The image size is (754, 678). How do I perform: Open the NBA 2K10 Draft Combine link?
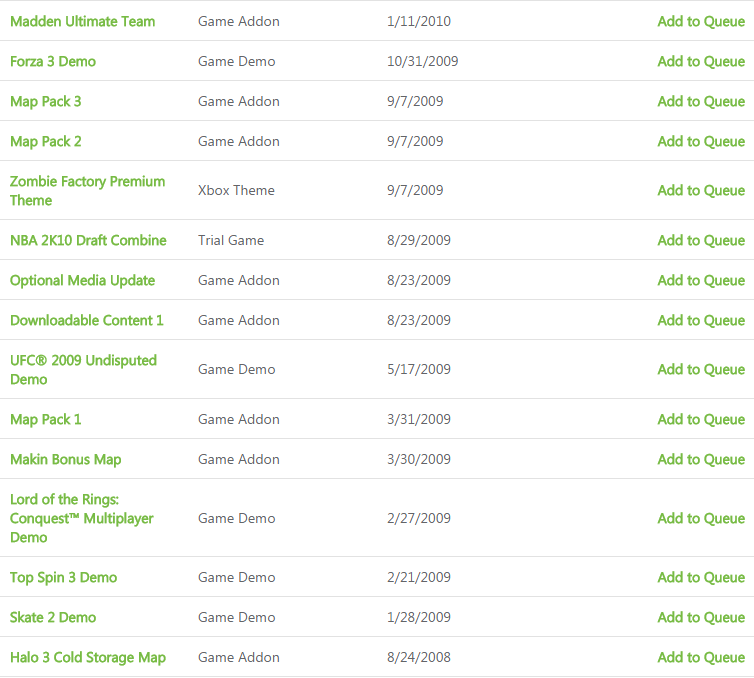(88, 240)
